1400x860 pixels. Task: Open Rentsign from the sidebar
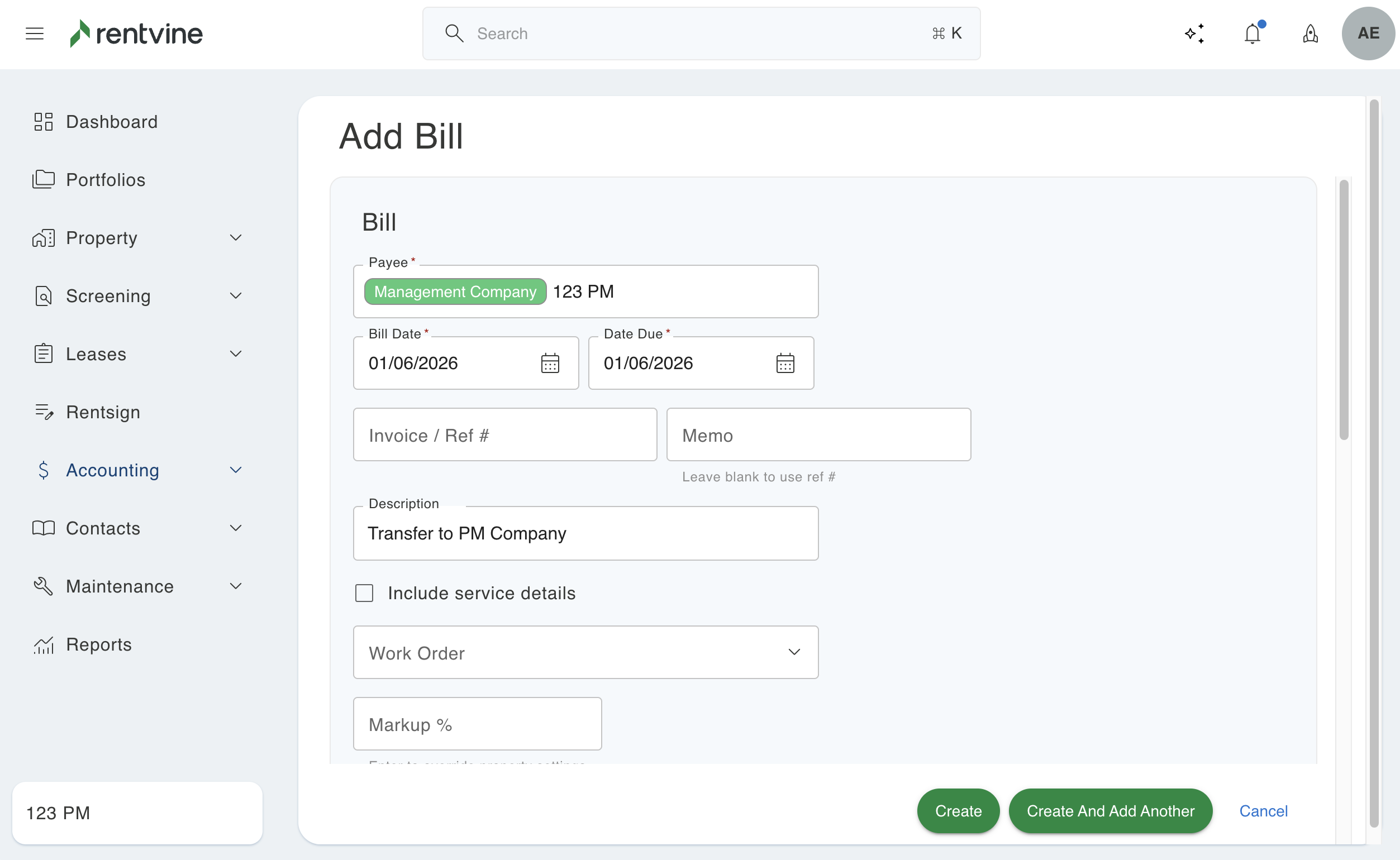102,412
